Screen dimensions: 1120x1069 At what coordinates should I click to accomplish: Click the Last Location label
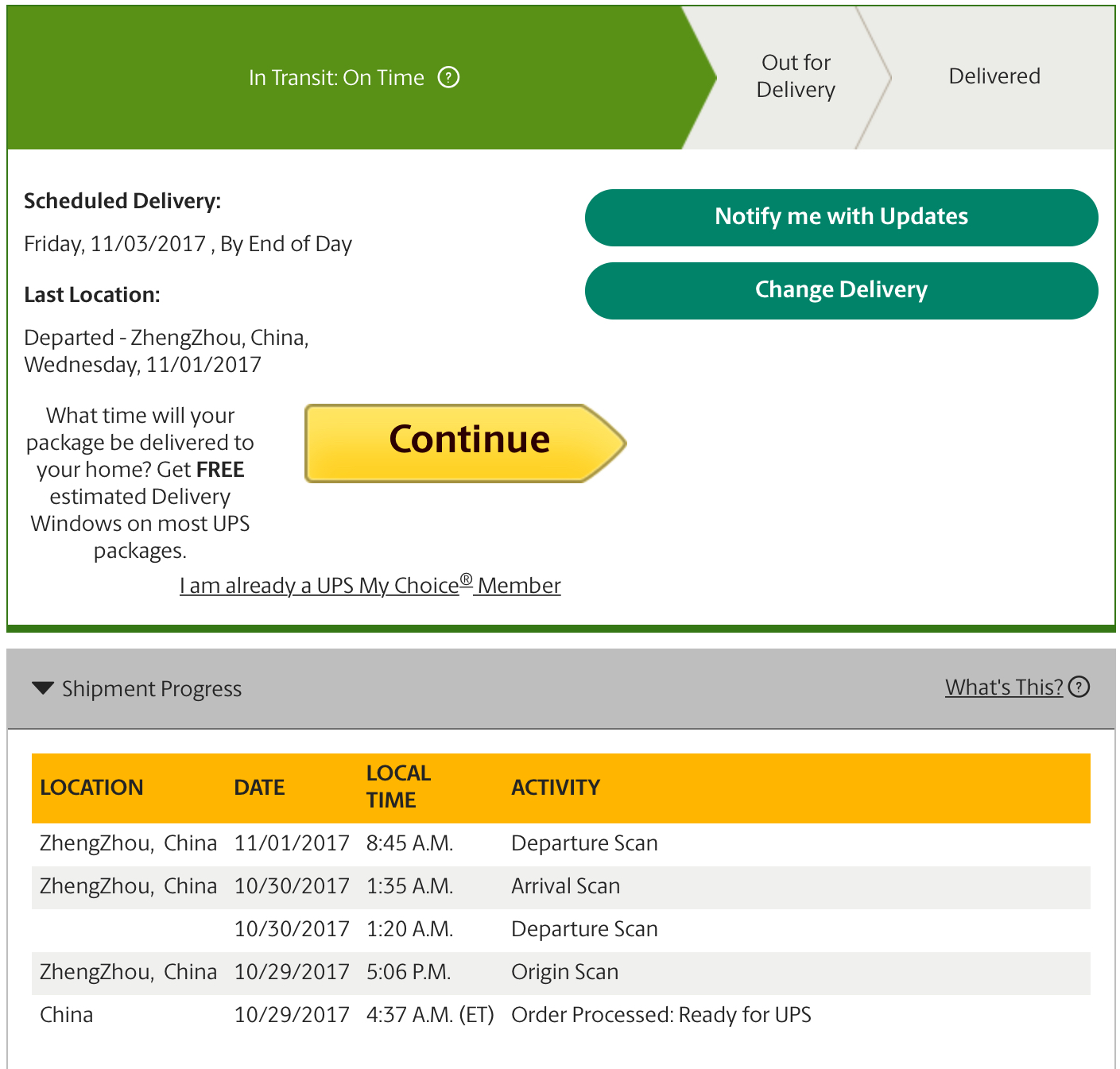click(x=92, y=295)
